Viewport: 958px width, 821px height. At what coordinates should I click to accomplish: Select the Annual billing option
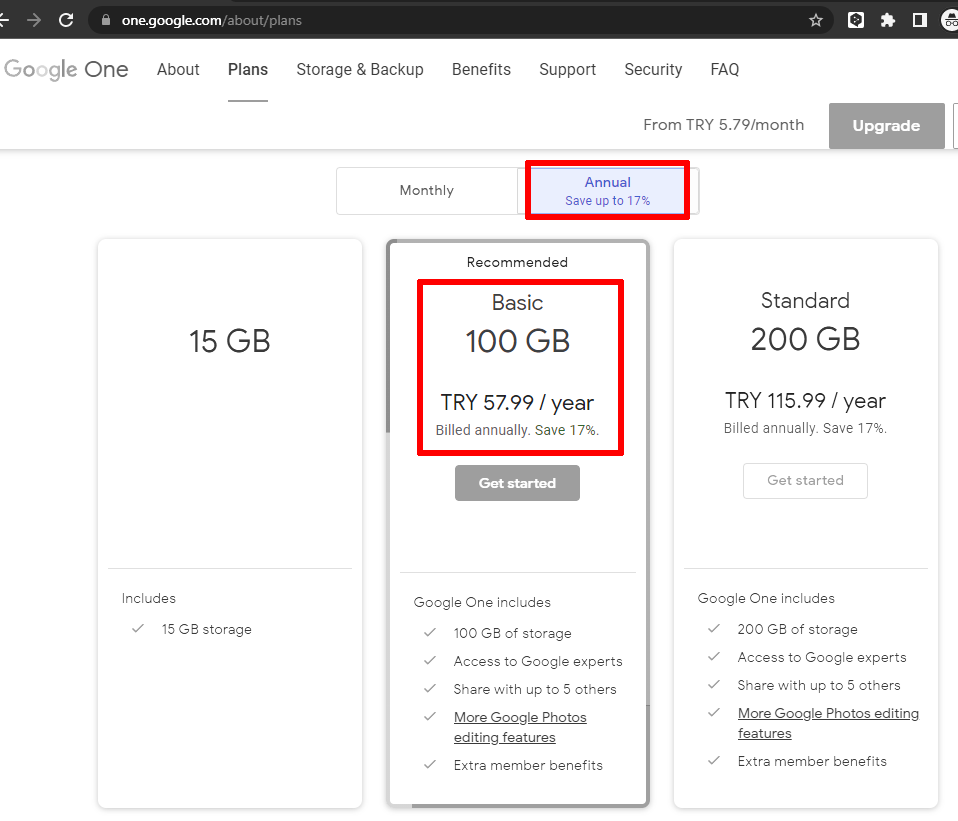[x=607, y=190]
